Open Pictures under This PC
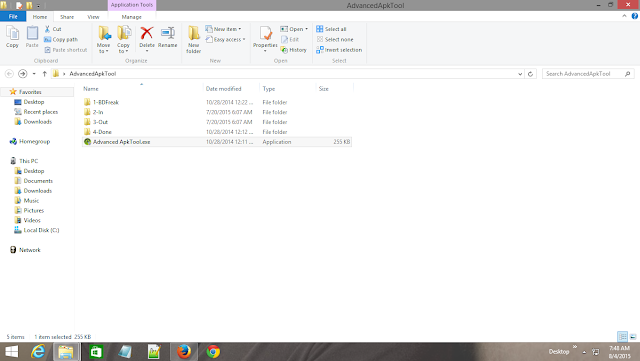 [33, 210]
